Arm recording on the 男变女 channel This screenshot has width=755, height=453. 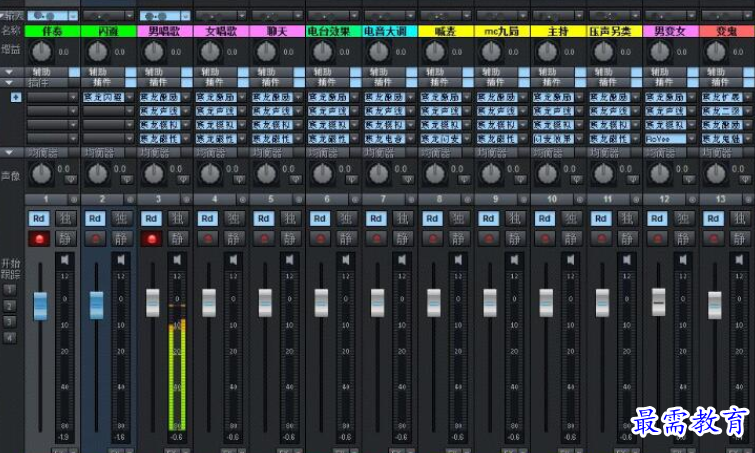(x=657, y=238)
